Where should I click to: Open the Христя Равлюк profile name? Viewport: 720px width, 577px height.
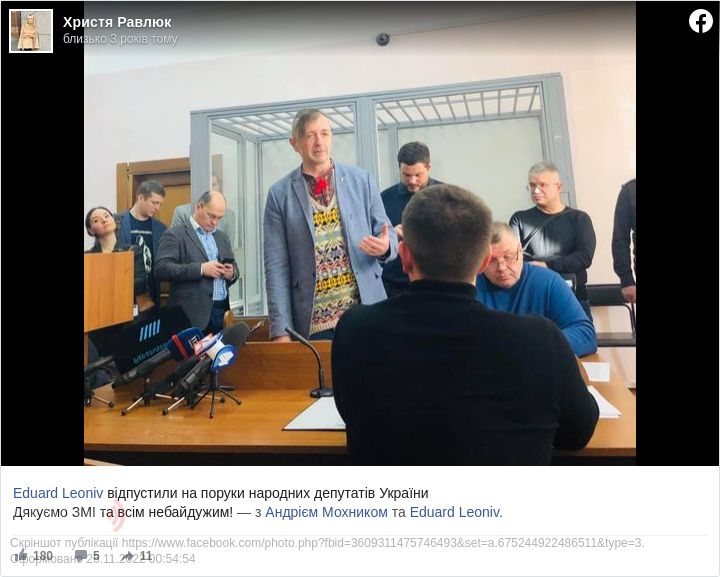click(117, 22)
